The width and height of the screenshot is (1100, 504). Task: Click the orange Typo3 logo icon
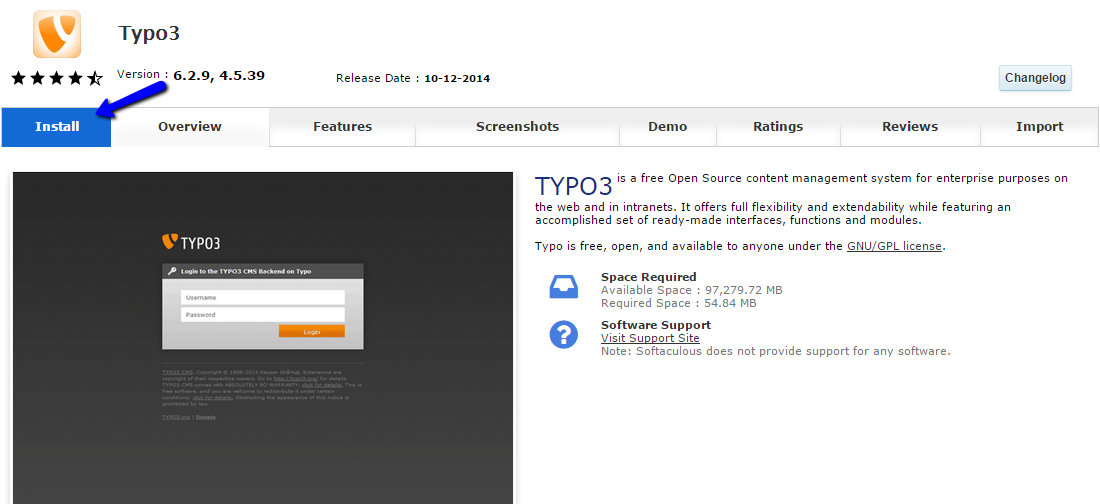[57, 34]
